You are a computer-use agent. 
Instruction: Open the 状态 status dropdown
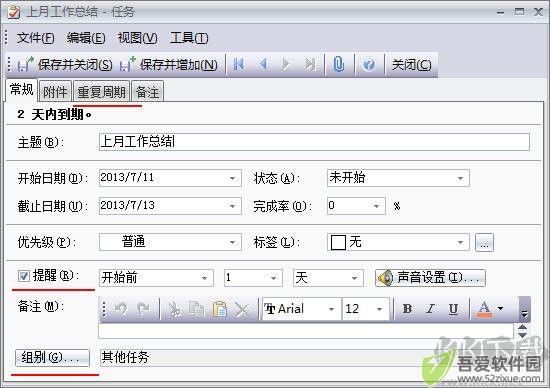pos(460,178)
